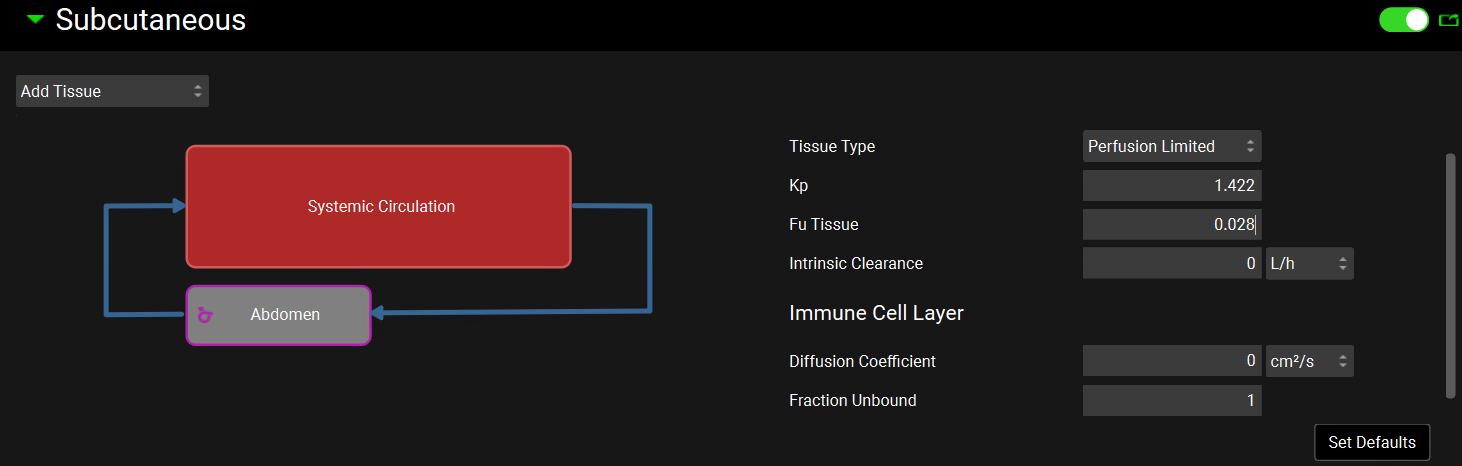This screenshot has height=466, width=1462.
Task: Open the Add Tissue dropdown
Action: pyautogui.click(x=112, y=91)
